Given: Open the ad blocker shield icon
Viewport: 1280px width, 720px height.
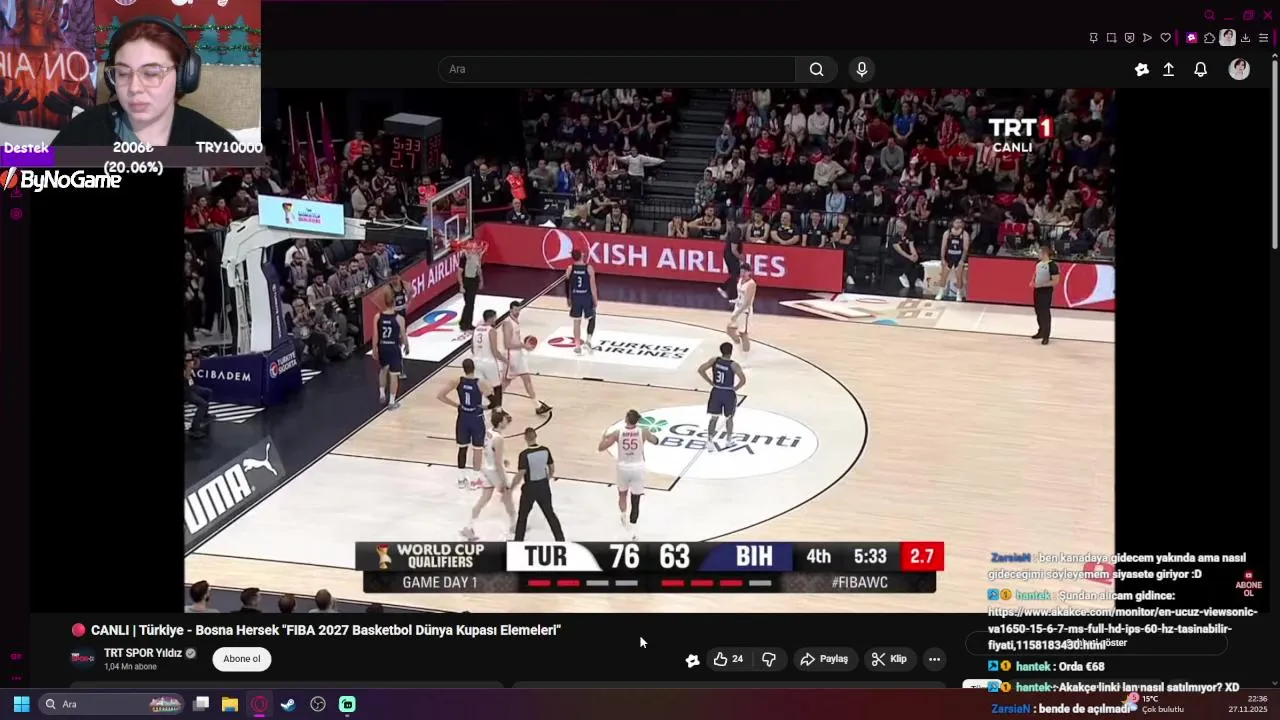Looking at the screenshot, I should 1129,38.
